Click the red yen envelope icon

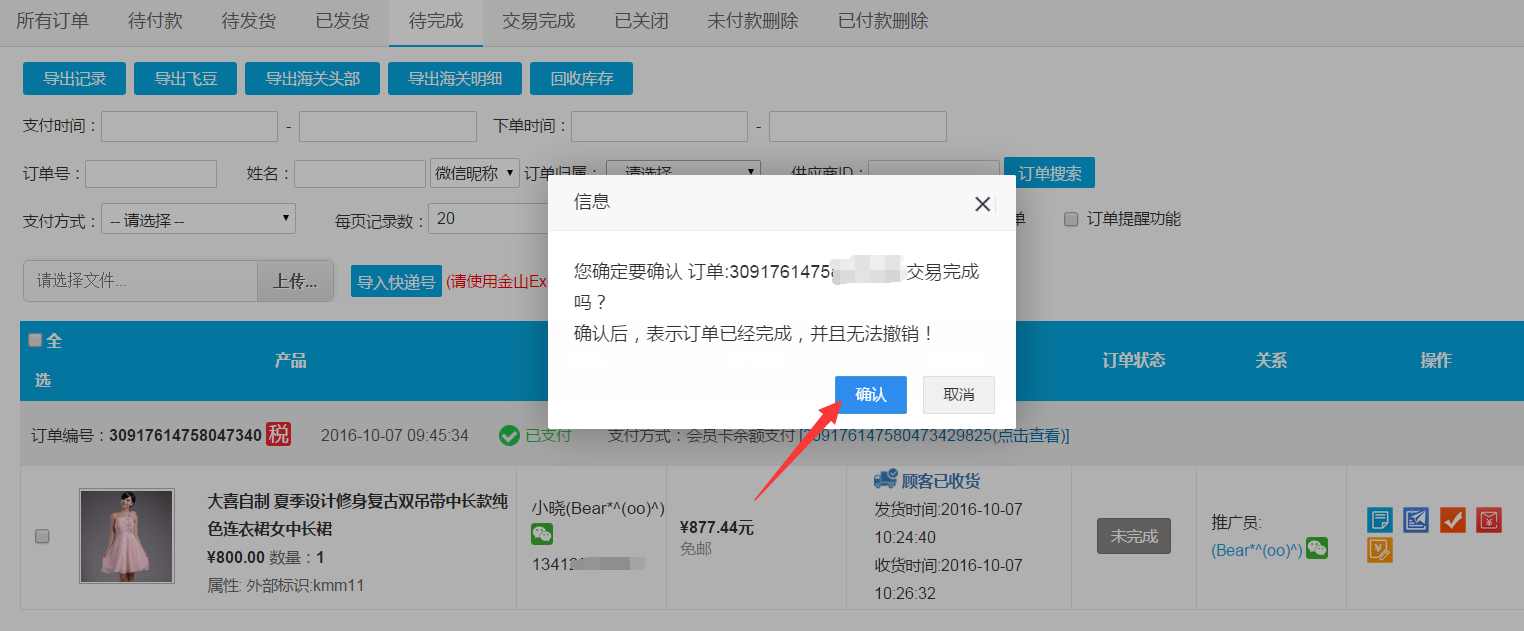click(1489, 520)
